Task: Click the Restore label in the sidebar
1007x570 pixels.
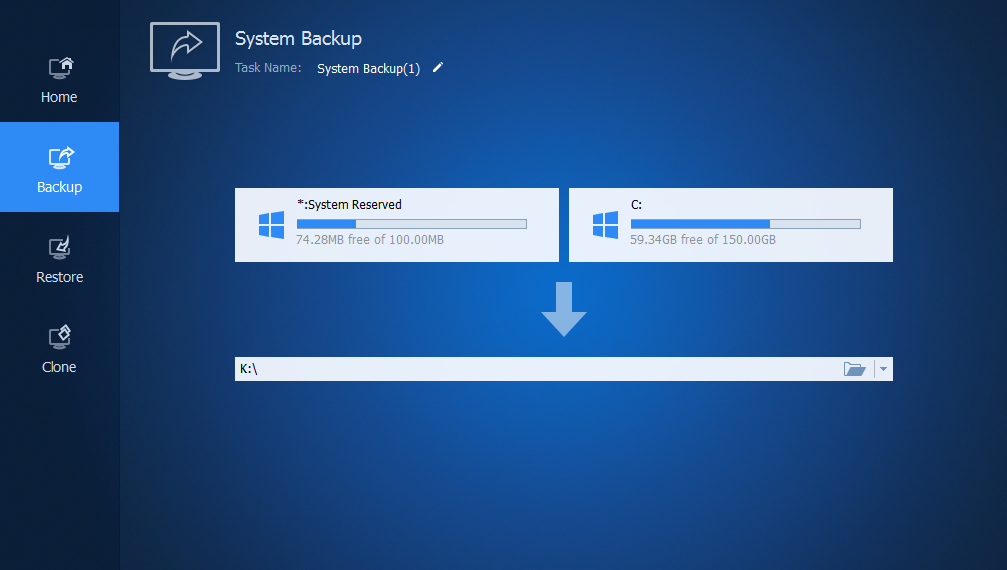Action: click(60, 277)
